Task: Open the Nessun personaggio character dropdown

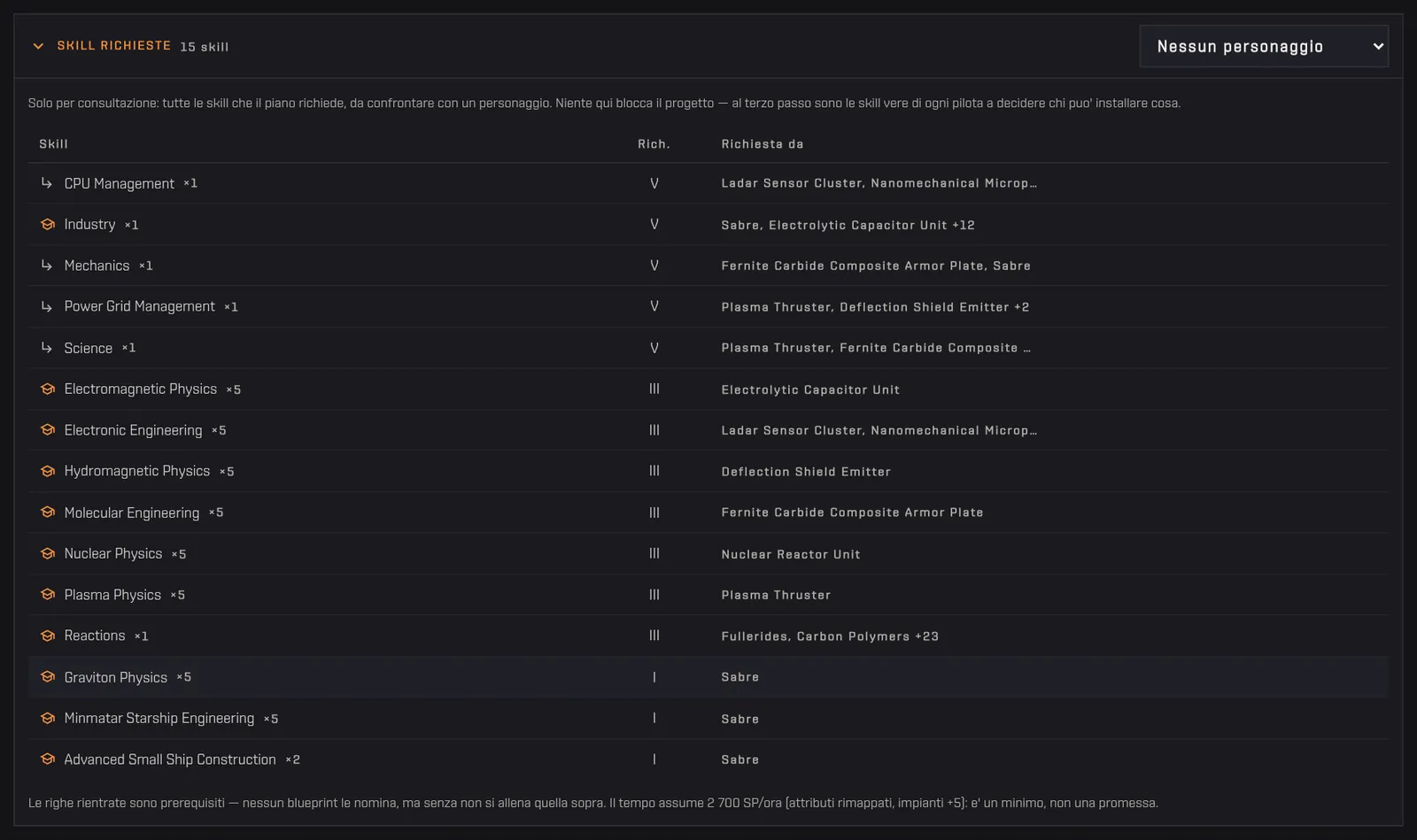Action: coord(1264,47)
